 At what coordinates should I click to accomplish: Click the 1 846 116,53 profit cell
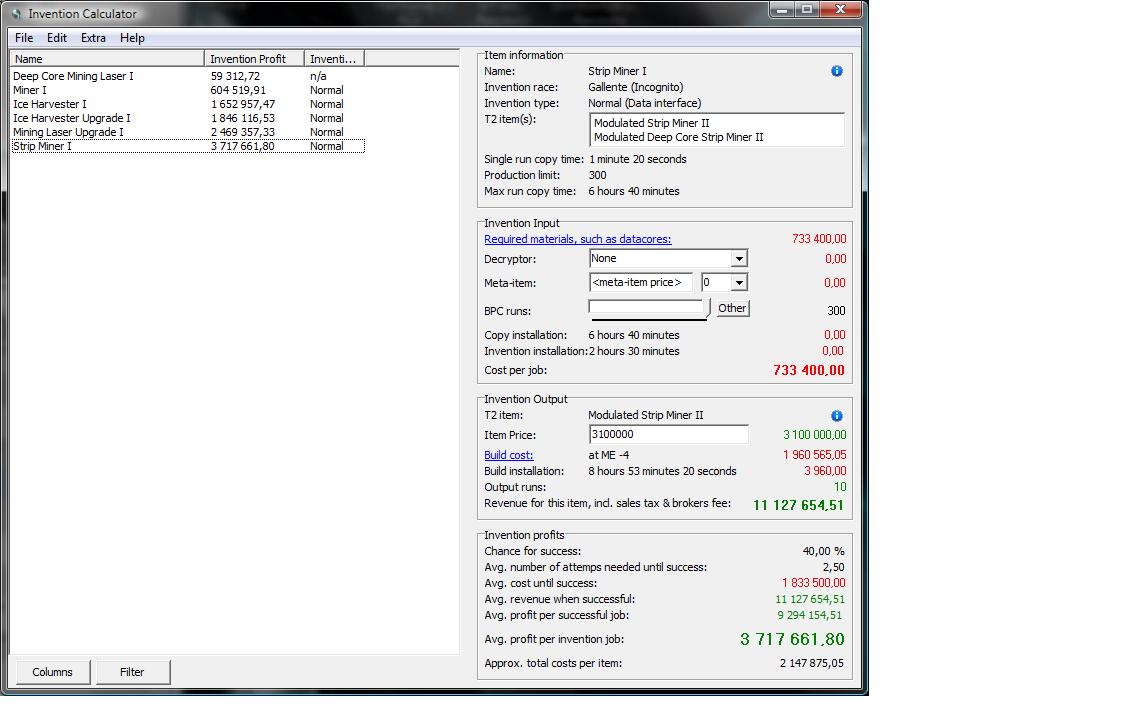pyautogui.click(x=242, y=118)
